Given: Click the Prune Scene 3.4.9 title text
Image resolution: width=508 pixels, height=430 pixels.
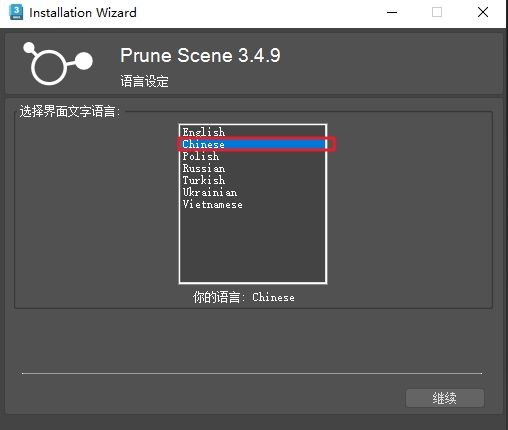Looking at the screenshot, I should (200, 55).
